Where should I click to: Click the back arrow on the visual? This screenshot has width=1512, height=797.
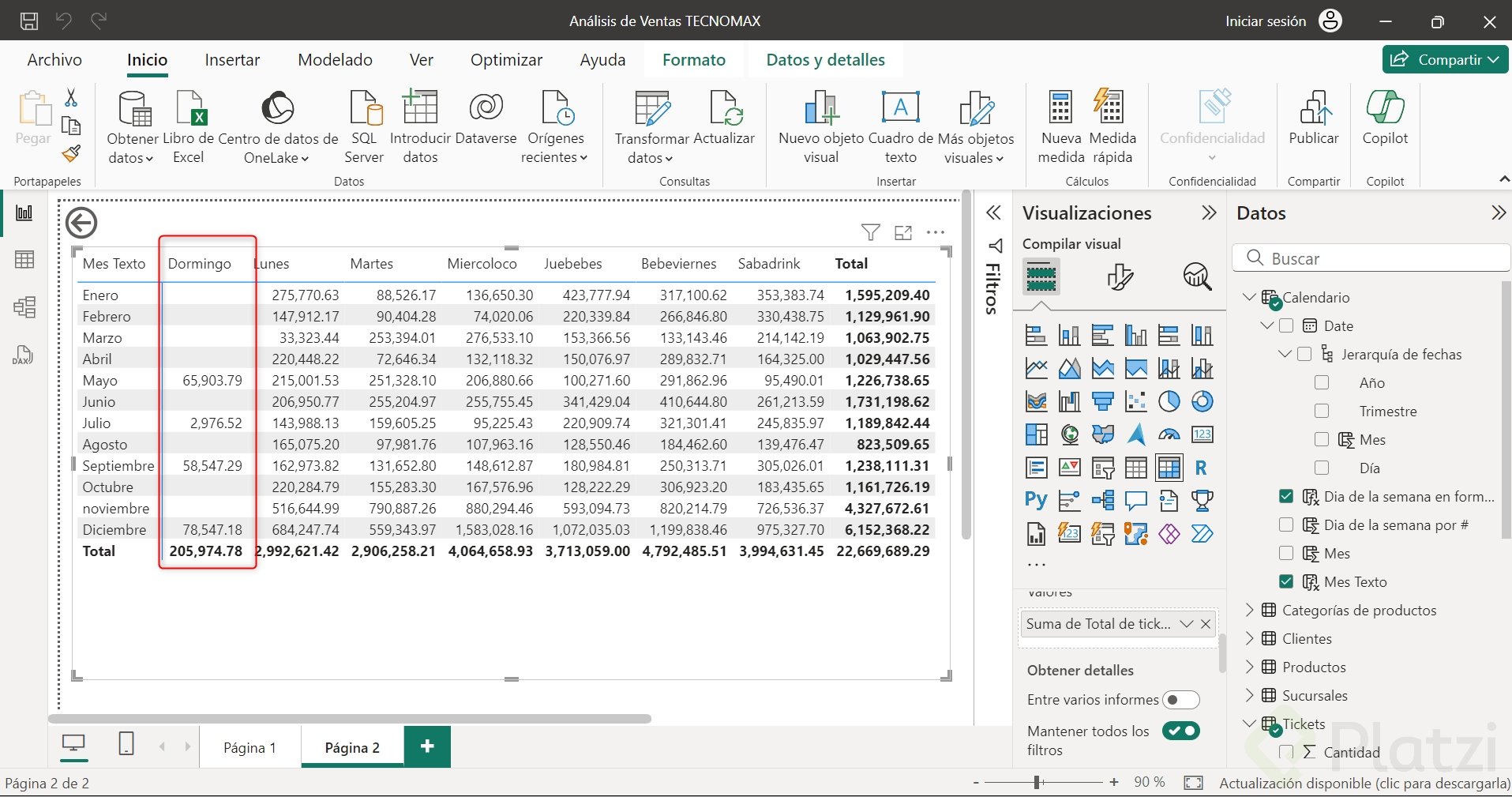click(81, 224)
